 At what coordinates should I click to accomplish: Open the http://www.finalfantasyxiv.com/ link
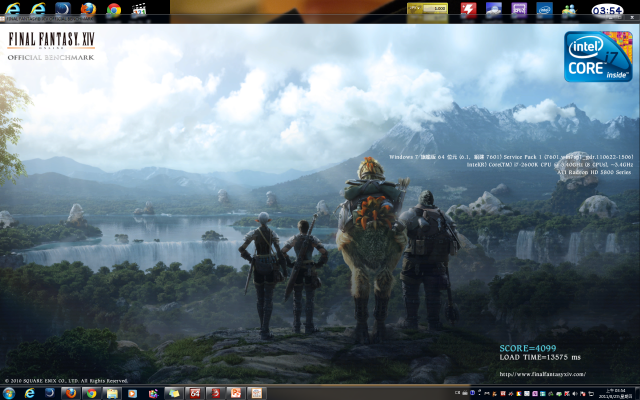[x=542, y=374]
